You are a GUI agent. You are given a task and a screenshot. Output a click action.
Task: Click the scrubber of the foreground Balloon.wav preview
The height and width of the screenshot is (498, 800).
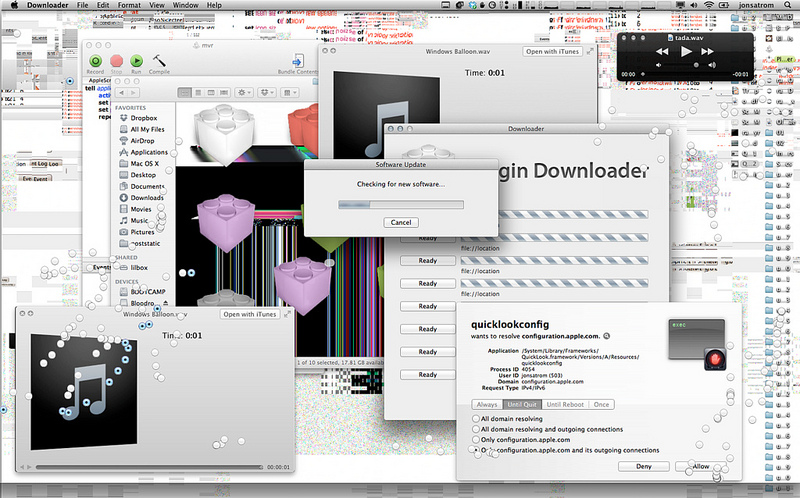149,467
